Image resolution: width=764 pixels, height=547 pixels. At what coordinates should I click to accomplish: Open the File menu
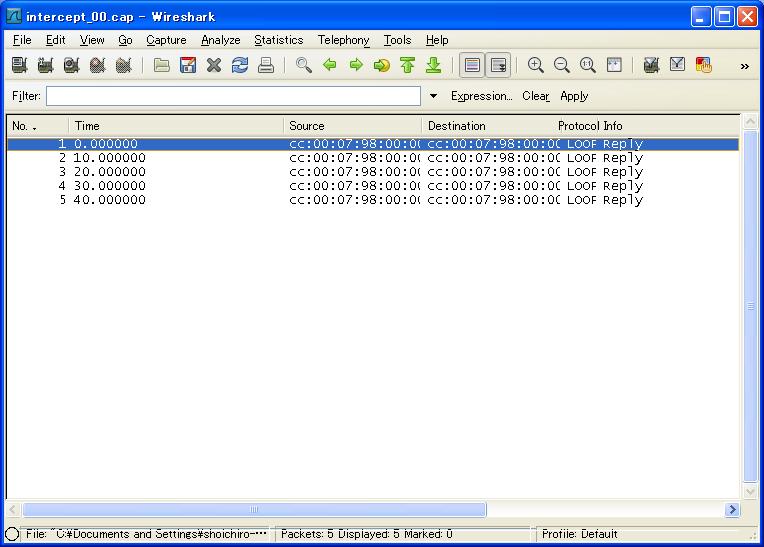click(x=22, y=40)
